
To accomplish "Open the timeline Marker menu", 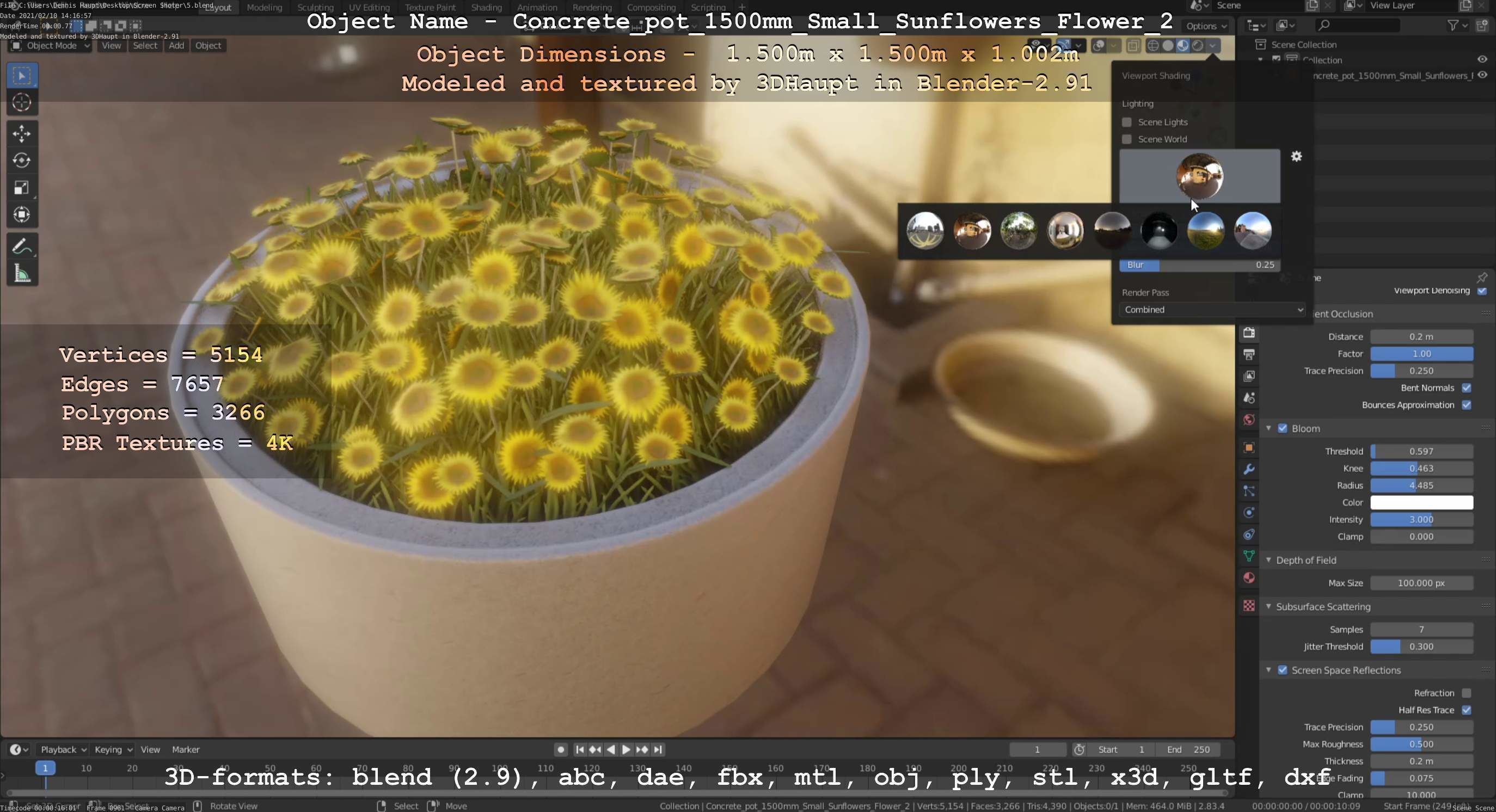I will [x=186, y=749].
